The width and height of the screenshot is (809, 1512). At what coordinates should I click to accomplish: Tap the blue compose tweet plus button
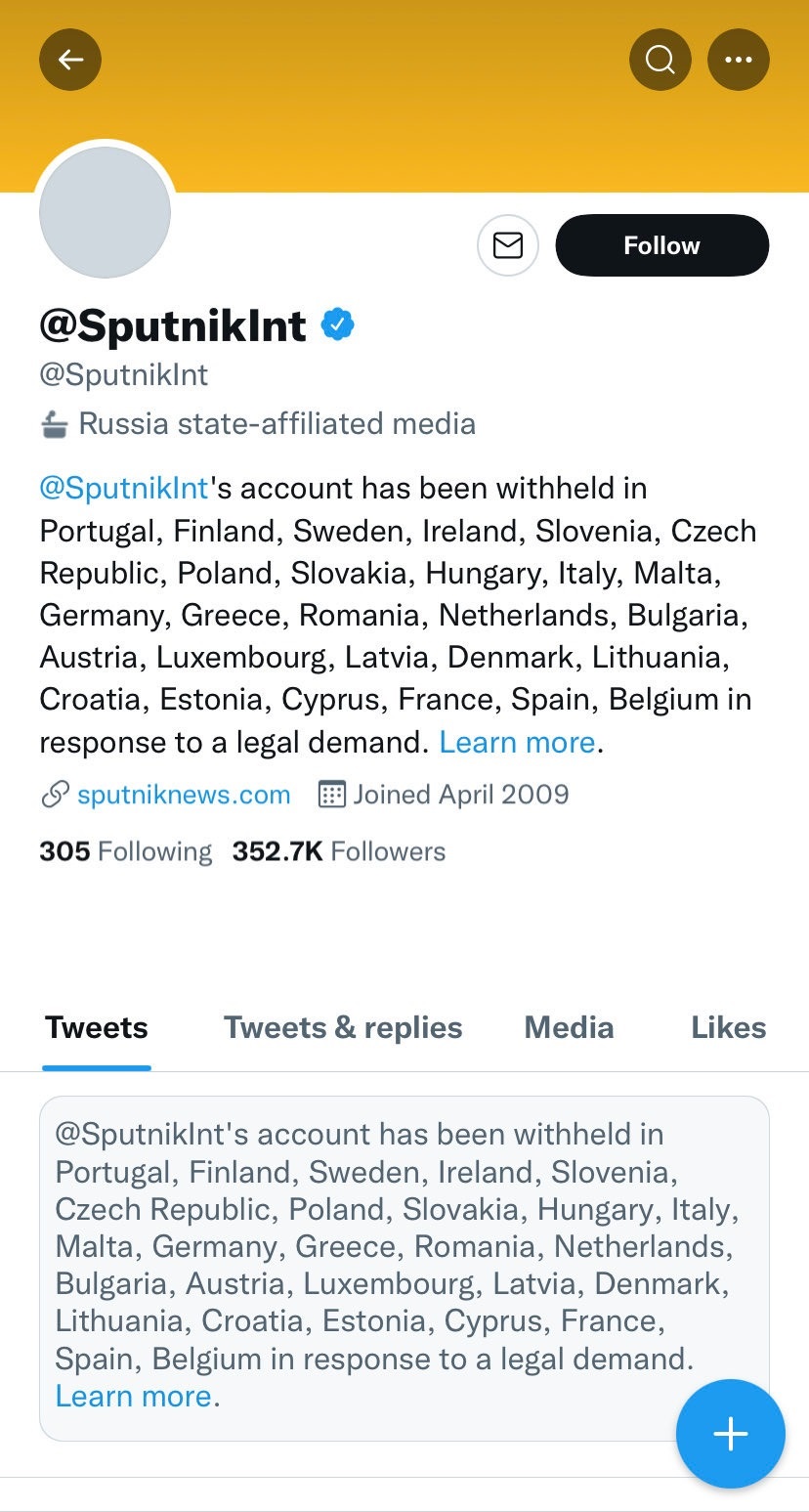[x=730, y=1433]
